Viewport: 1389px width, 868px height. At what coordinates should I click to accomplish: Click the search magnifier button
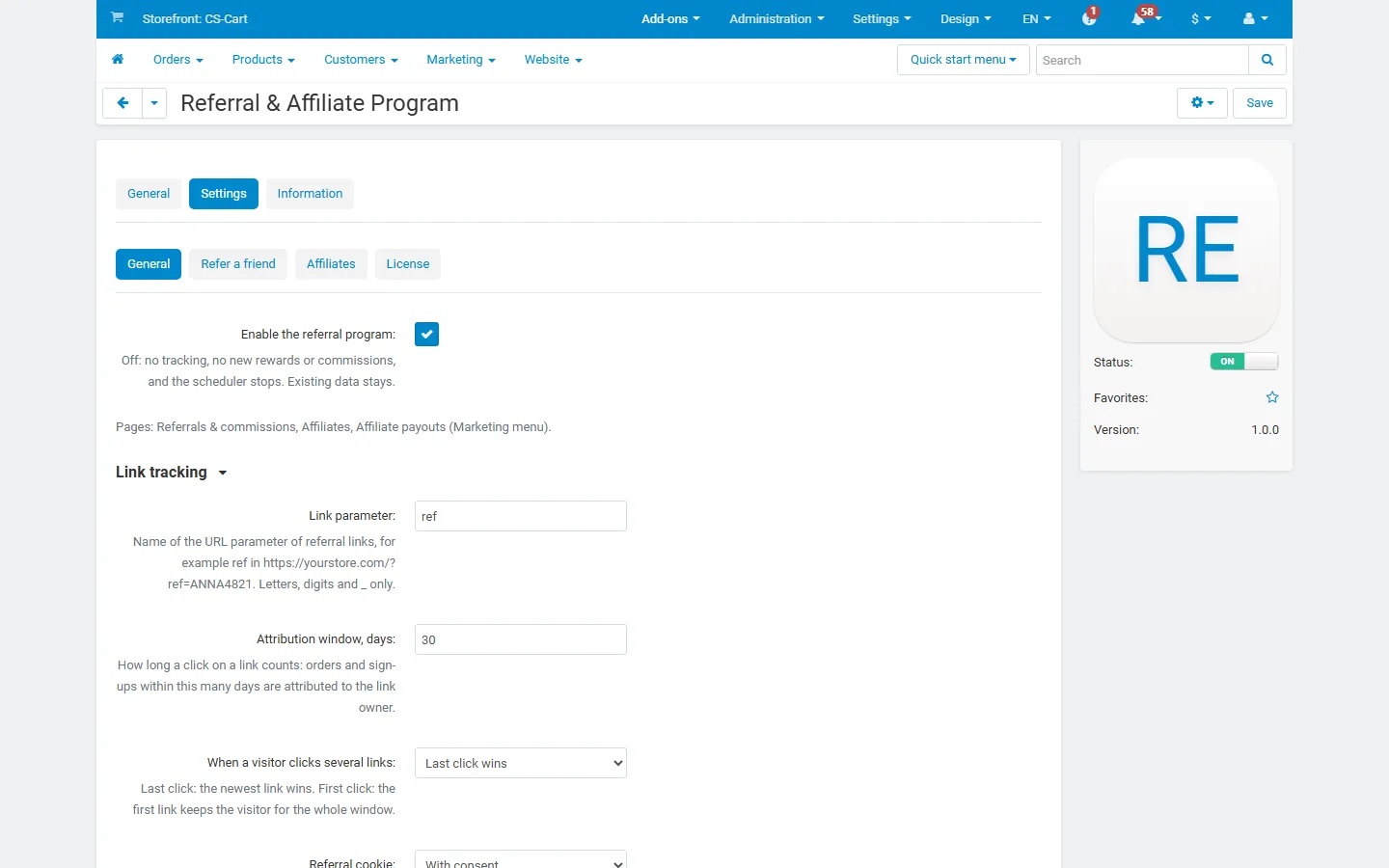(1267, 60)
